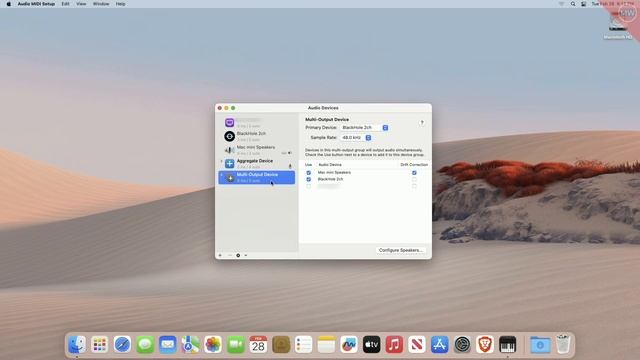Expand the Aggregate Device disclosure triangle
640x360 pixels.
222,162
